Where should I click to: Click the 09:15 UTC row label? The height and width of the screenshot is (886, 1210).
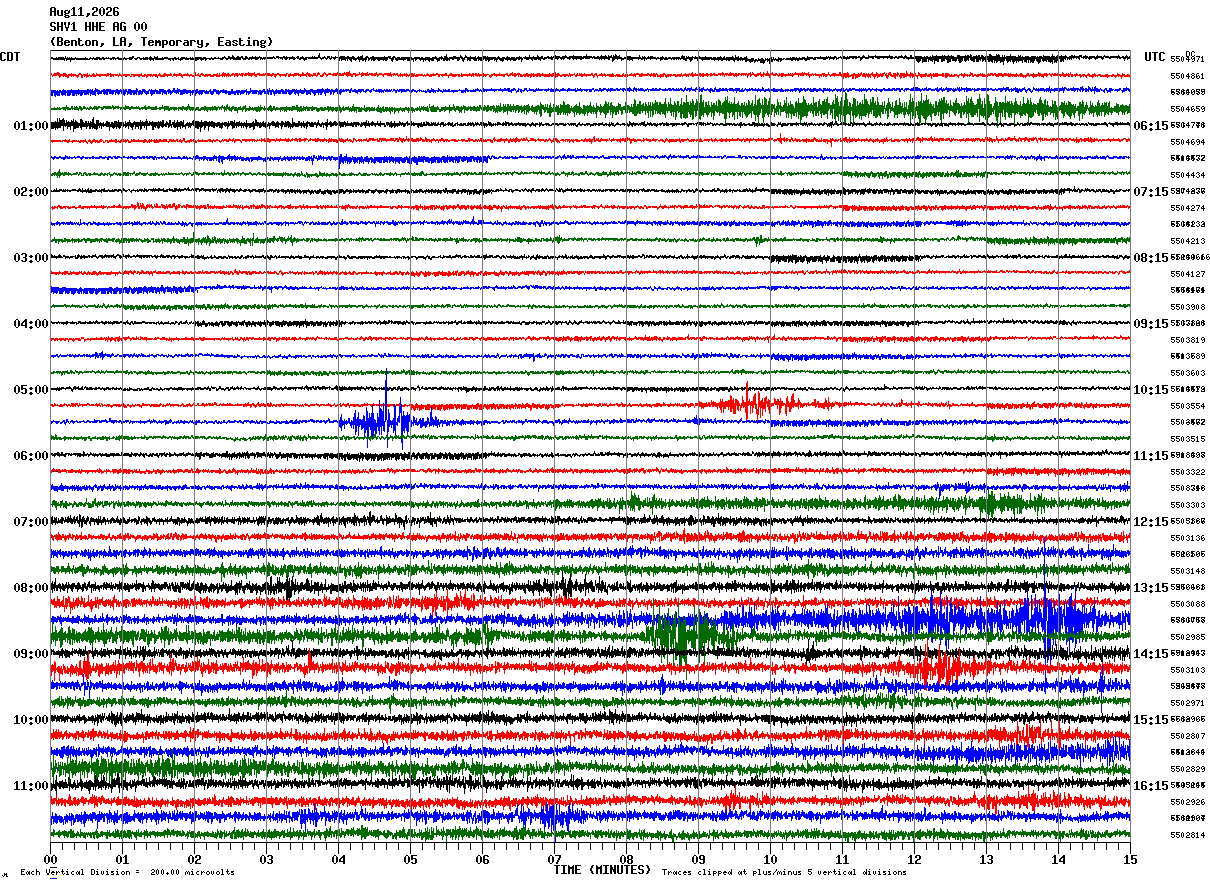[1150, 324]
